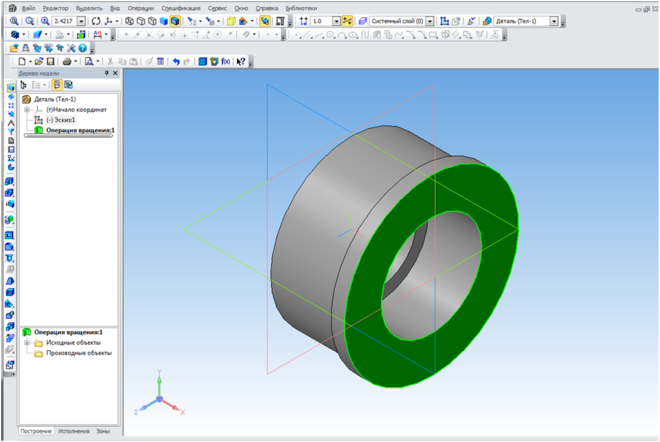Viewport: 660px width, 442px height.
Task: Open the new document dropdown arrow
Action: click(x=30, y=61)
